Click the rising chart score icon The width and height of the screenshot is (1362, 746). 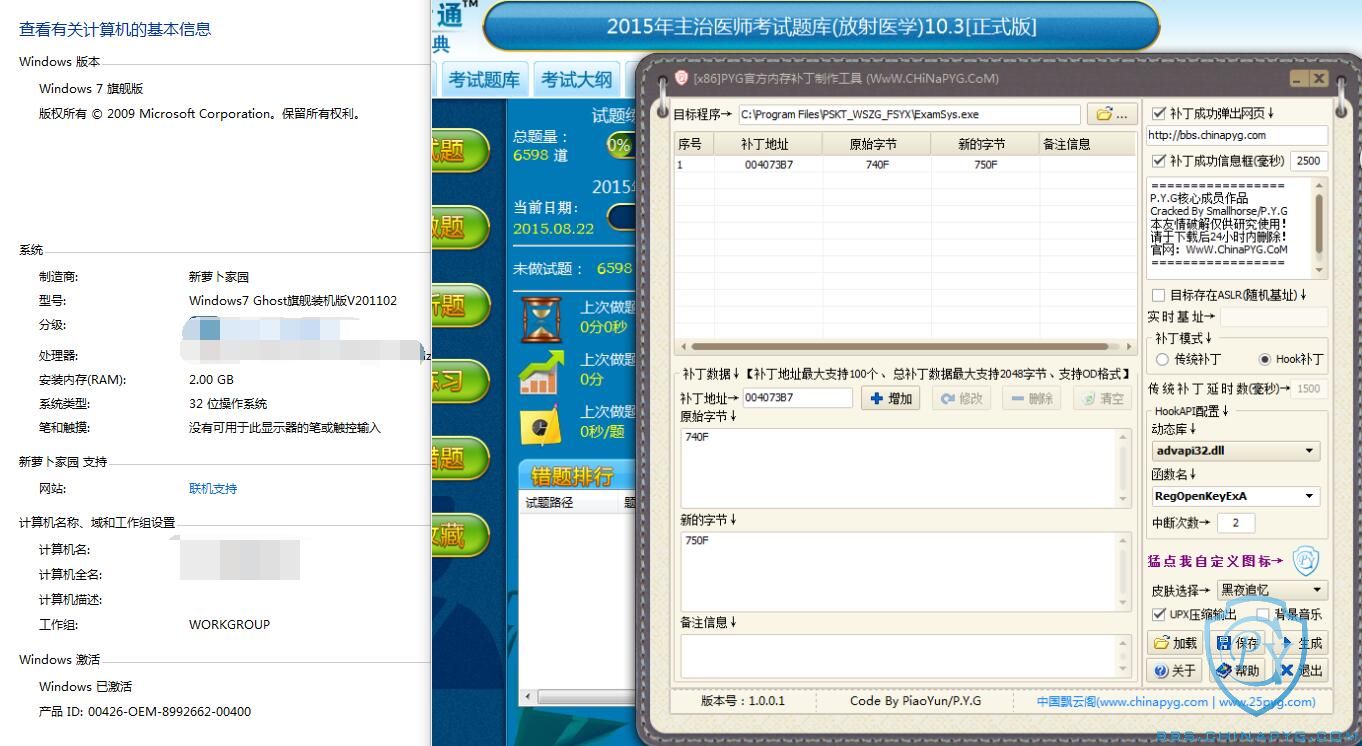pyautogui.click(x=541, y=372)
